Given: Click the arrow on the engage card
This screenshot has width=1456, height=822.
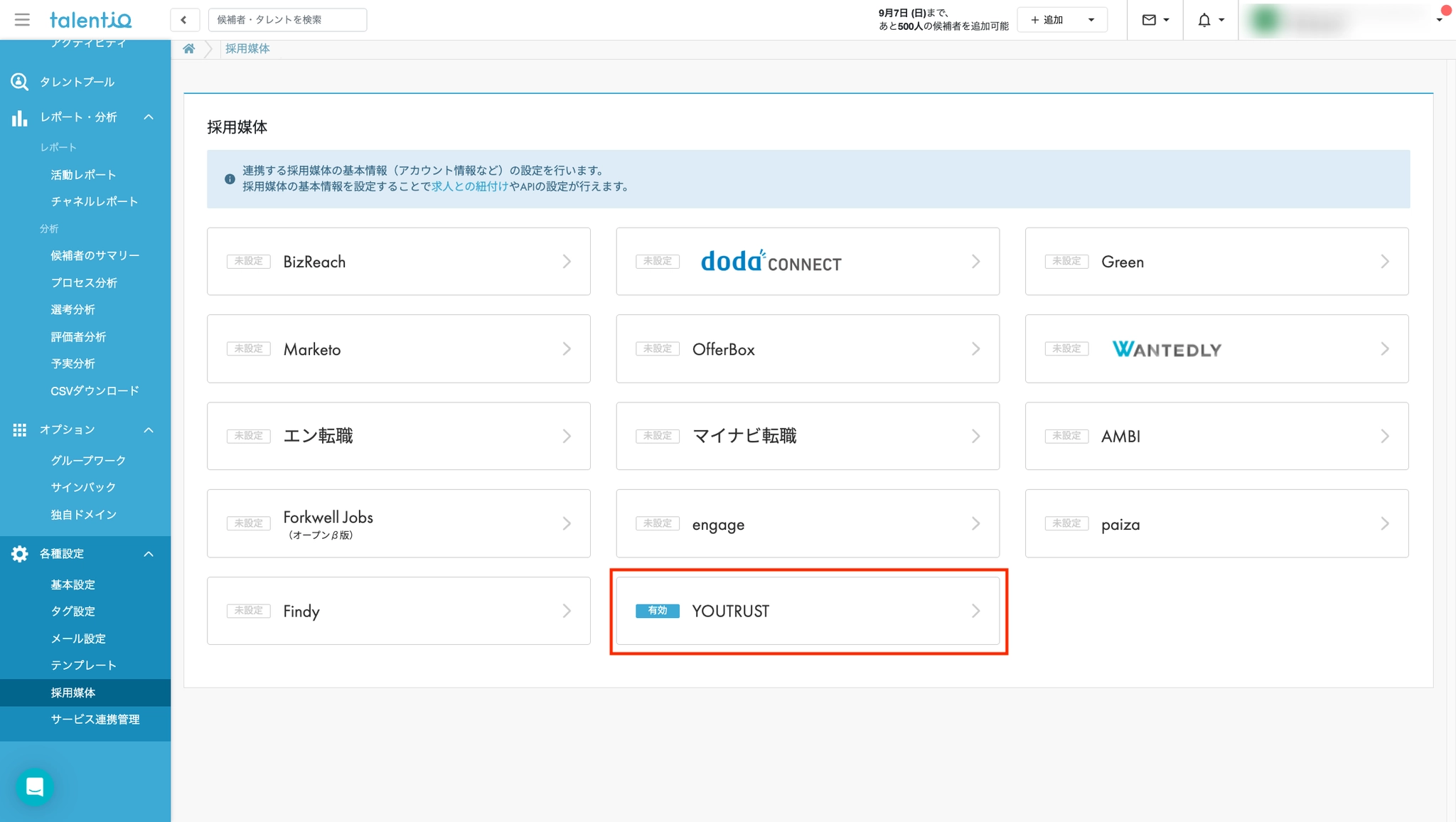Looking at the screenshot, I should (x=976, y=523).
